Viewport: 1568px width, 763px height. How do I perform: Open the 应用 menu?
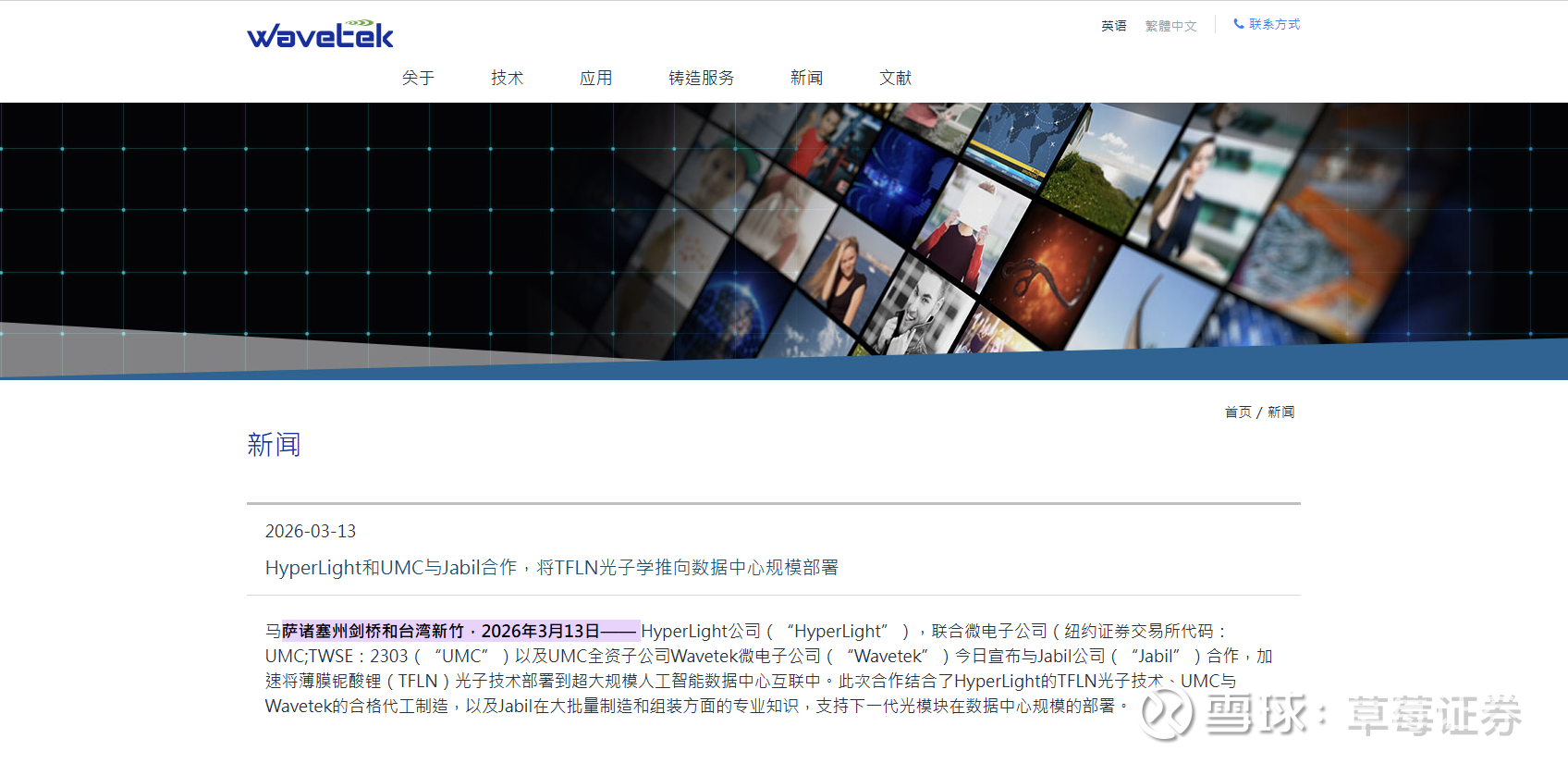pyautogui.click(x=595, y=78)
